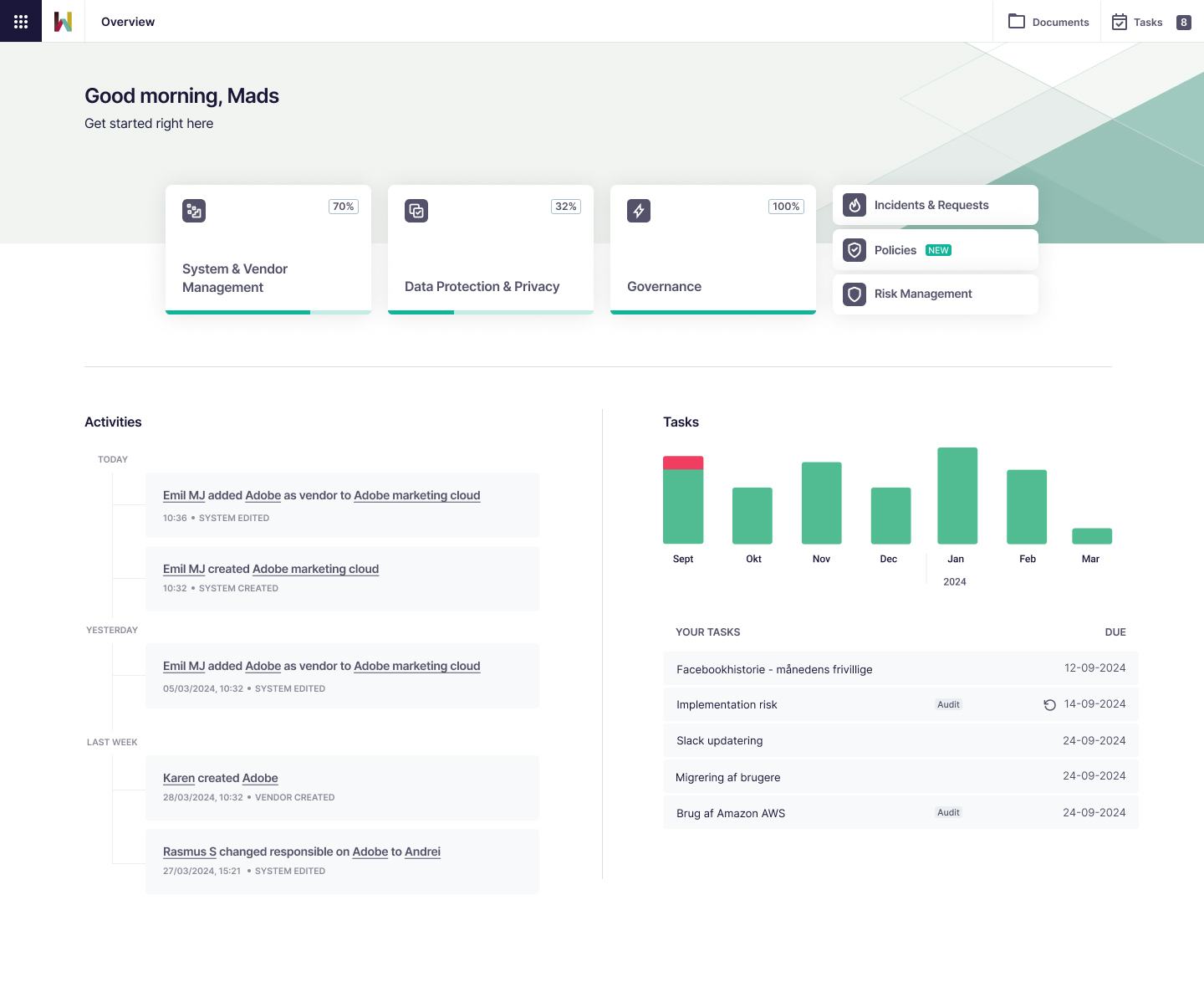Open Andrei from the responsibility change entry
This screenshot has width=1204, height=987.
[x=422, y=851]
